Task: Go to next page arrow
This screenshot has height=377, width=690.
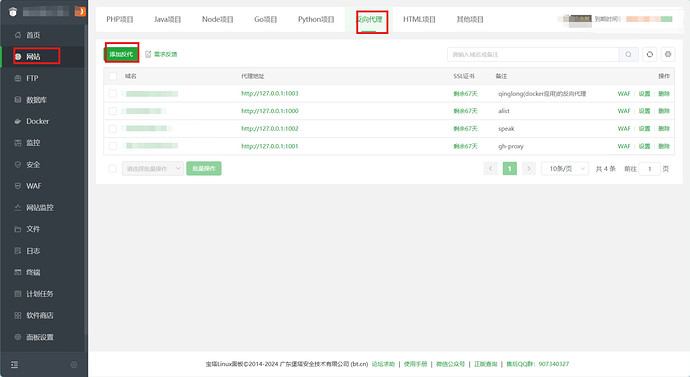Action: 529,168
